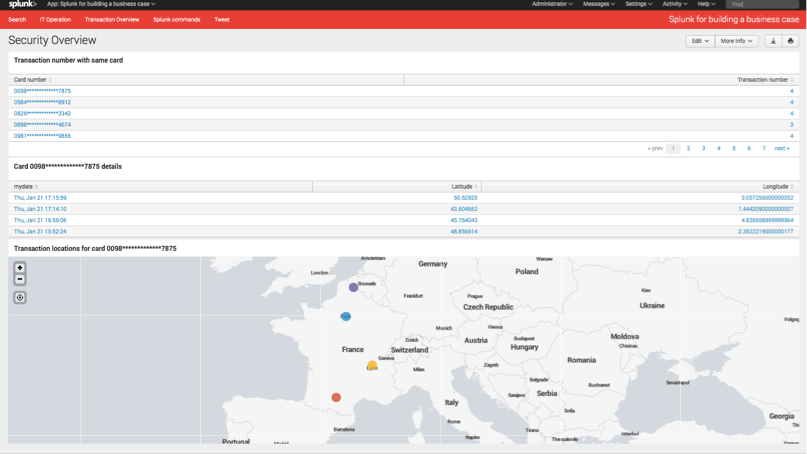Select card 0898**************4674
Image resolution: width=807 pixels, height=454 pixels.
click(x=42, y=125)
